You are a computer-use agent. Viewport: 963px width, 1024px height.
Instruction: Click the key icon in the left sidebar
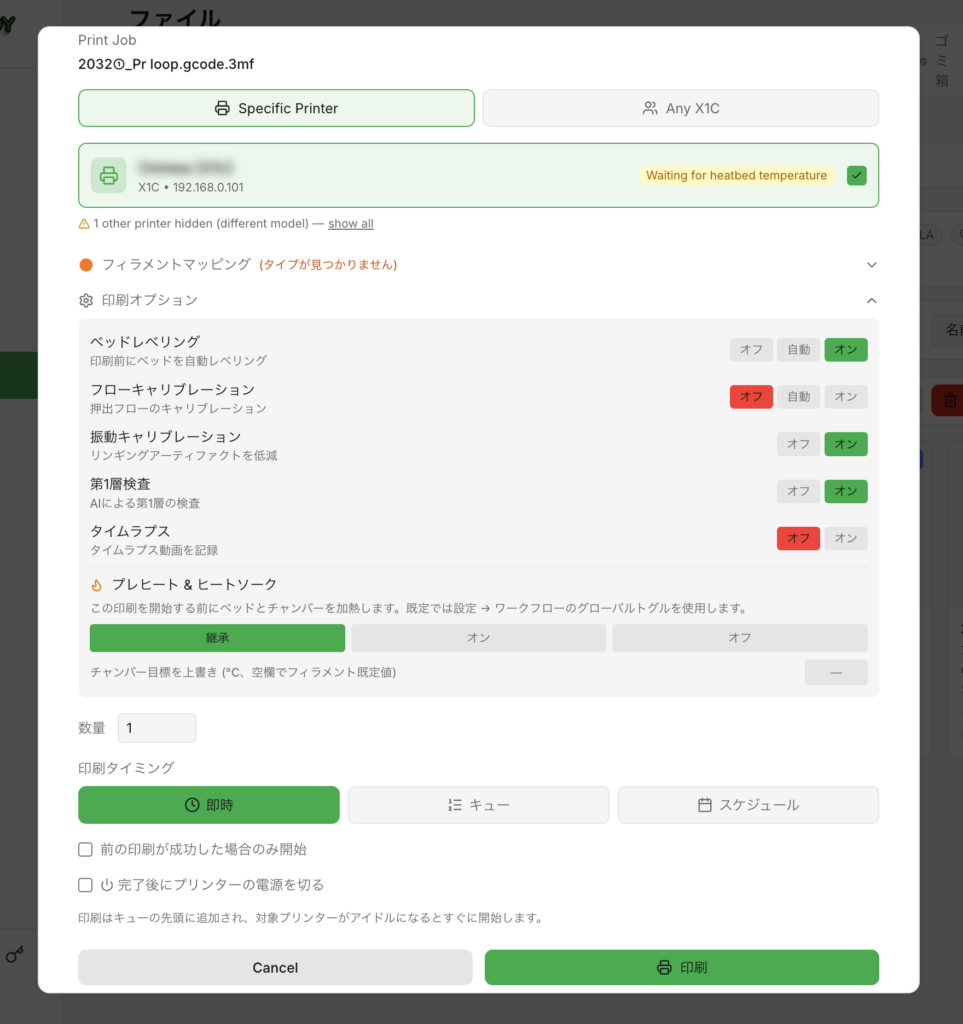[x=14, y=955]
